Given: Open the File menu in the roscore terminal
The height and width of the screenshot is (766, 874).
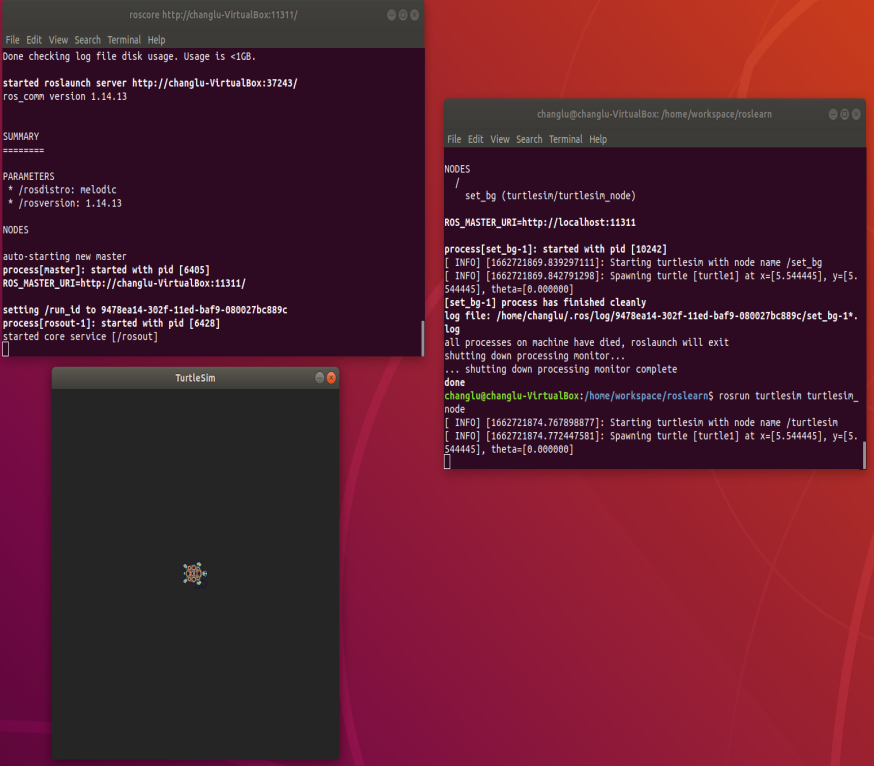Looking at the screenshot, I should (12, 40).
